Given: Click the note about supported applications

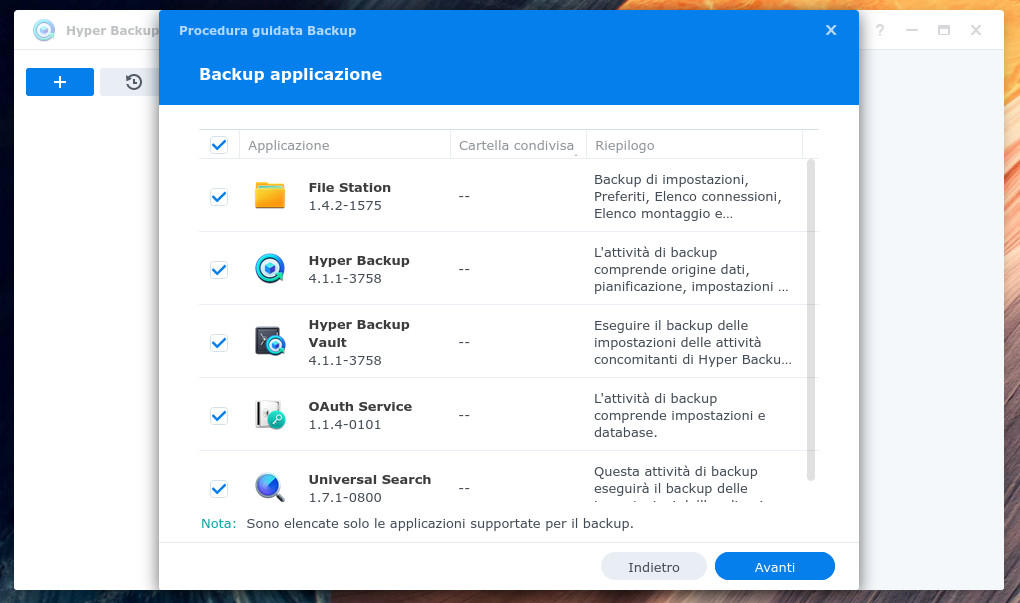Looking at the screenshot, I should [417, 523].
